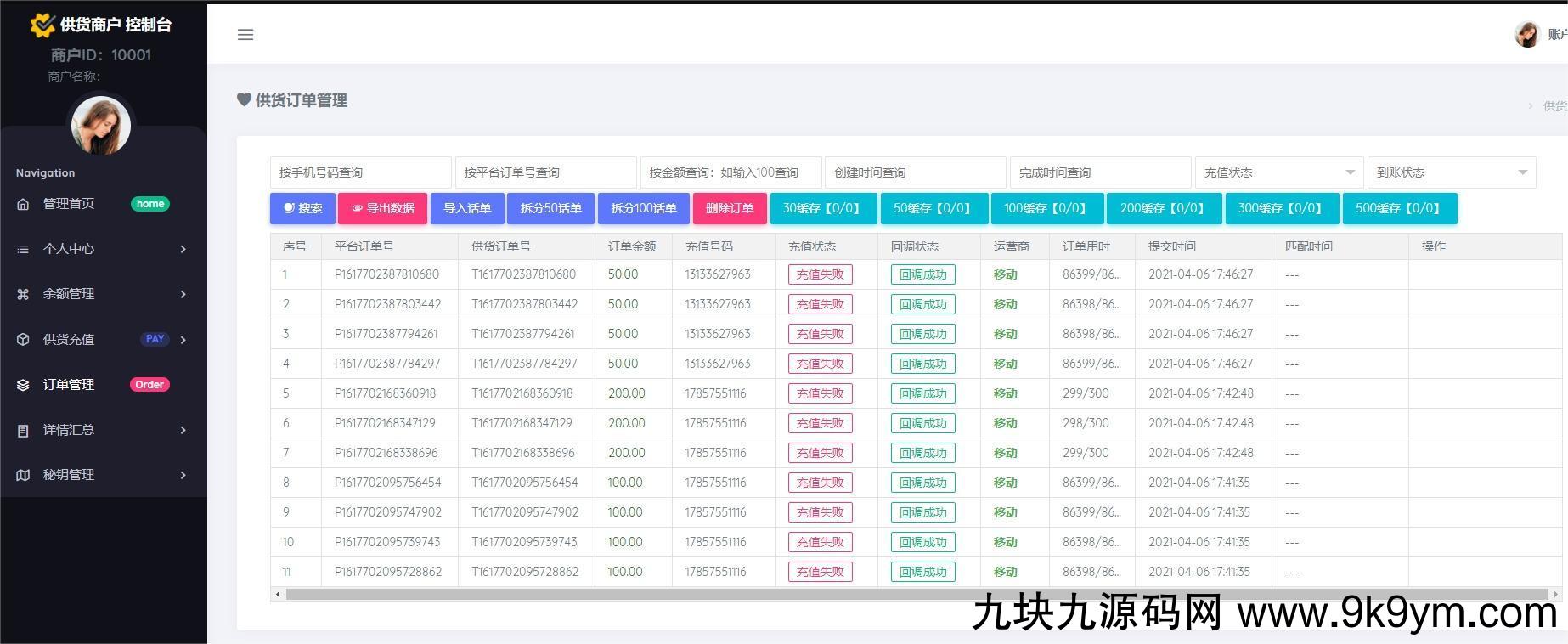
Task: Click the 搜索 button
Action: tap(302, 208)
